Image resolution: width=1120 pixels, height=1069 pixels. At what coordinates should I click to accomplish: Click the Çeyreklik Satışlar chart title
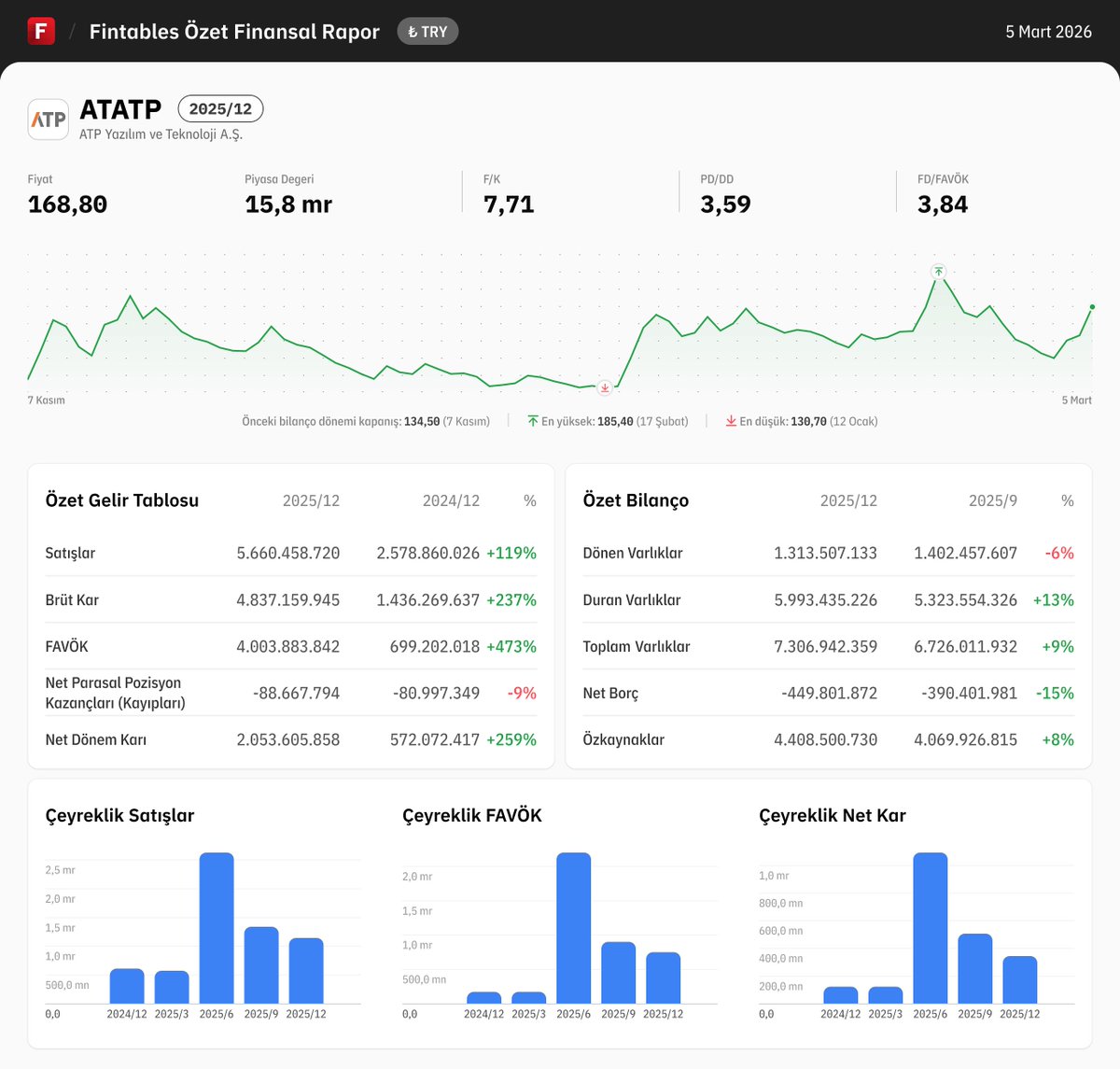coord(120,816)
